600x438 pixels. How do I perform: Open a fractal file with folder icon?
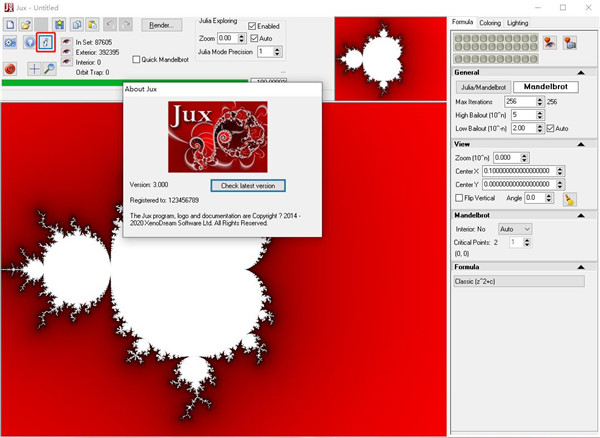click(26, 25)
